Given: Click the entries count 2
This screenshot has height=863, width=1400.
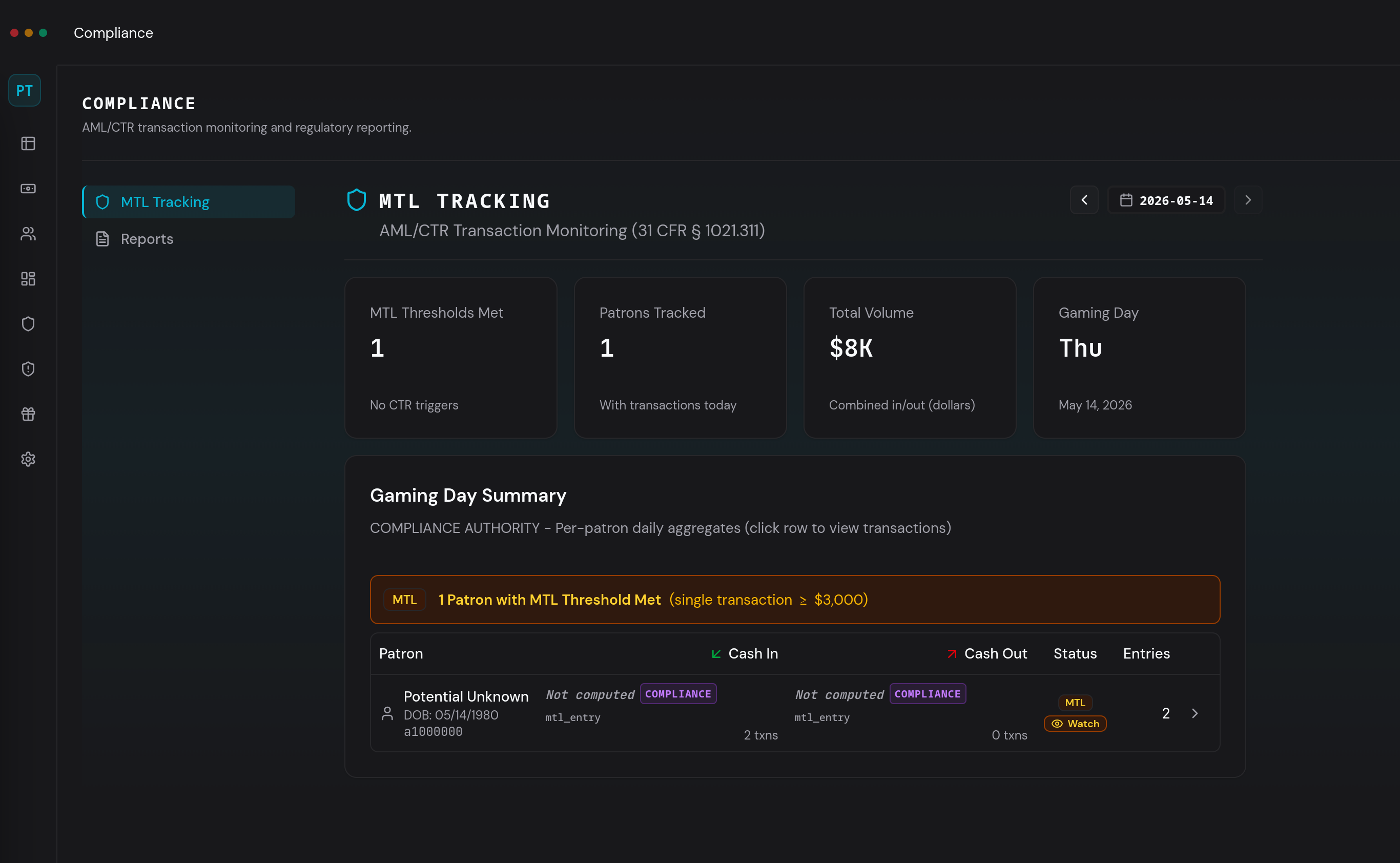Looking at the screenshot, I should (x=1166, y=713).
